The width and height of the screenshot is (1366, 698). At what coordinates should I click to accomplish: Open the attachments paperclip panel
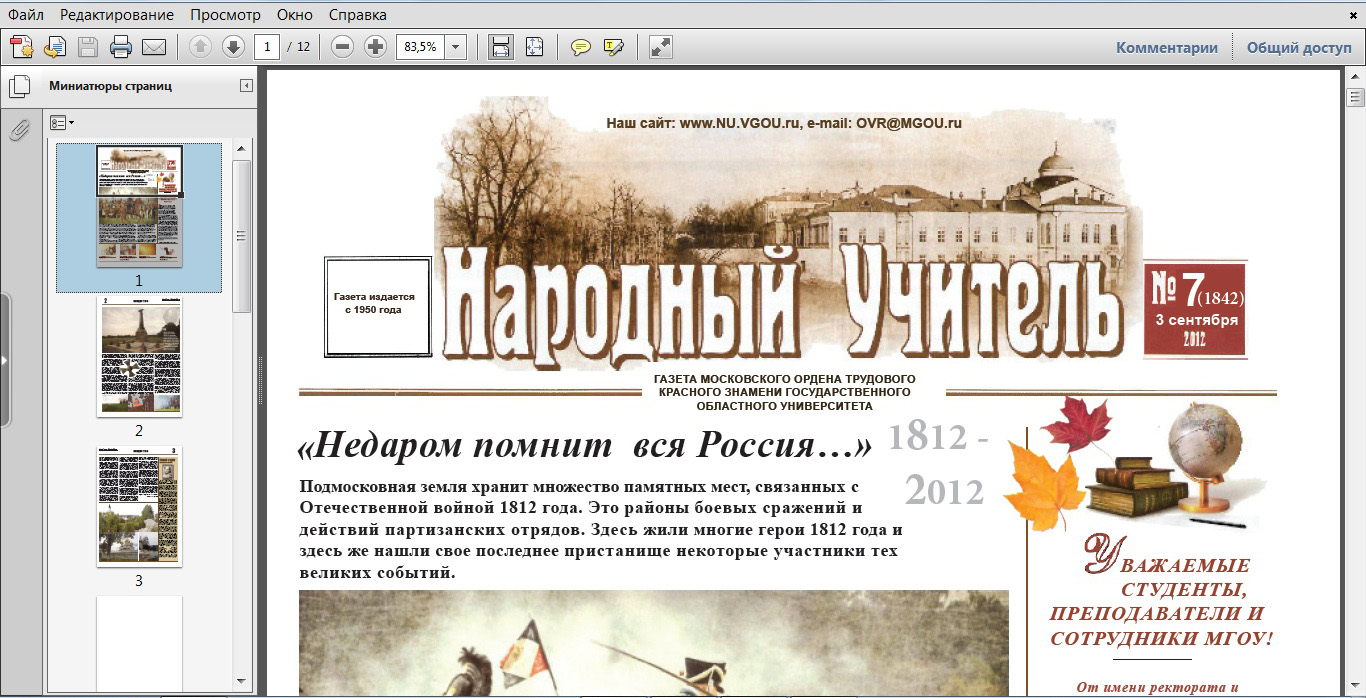(x=19, y=129)
